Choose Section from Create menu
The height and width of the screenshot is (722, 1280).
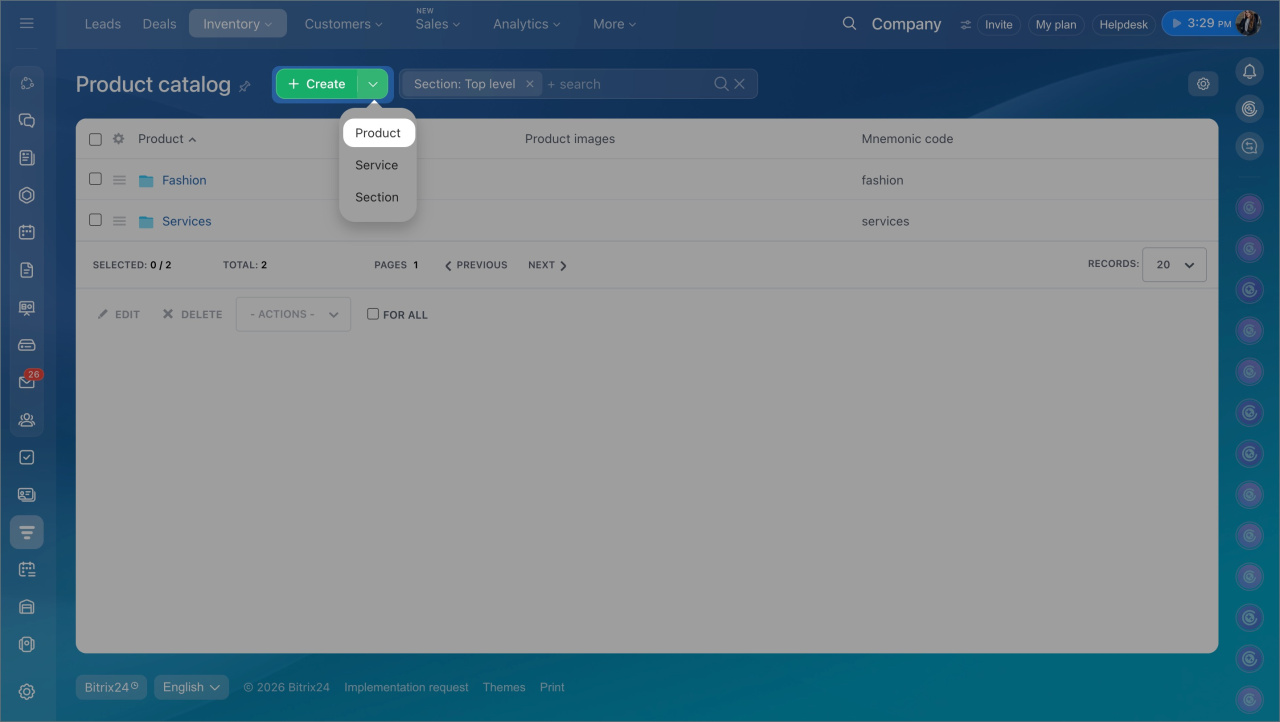click(x=377, y=197)
